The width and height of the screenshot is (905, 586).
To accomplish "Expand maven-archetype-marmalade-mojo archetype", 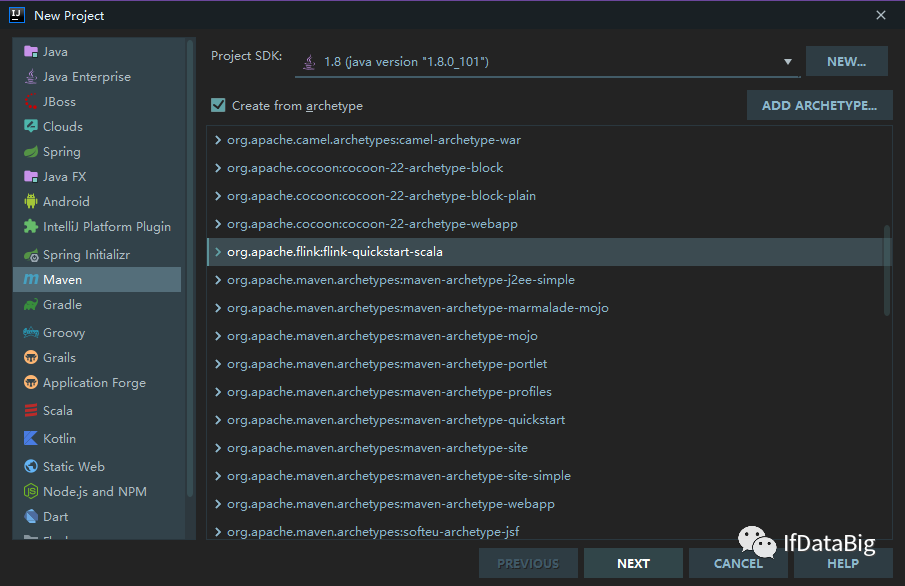I will tap(218, 308).
